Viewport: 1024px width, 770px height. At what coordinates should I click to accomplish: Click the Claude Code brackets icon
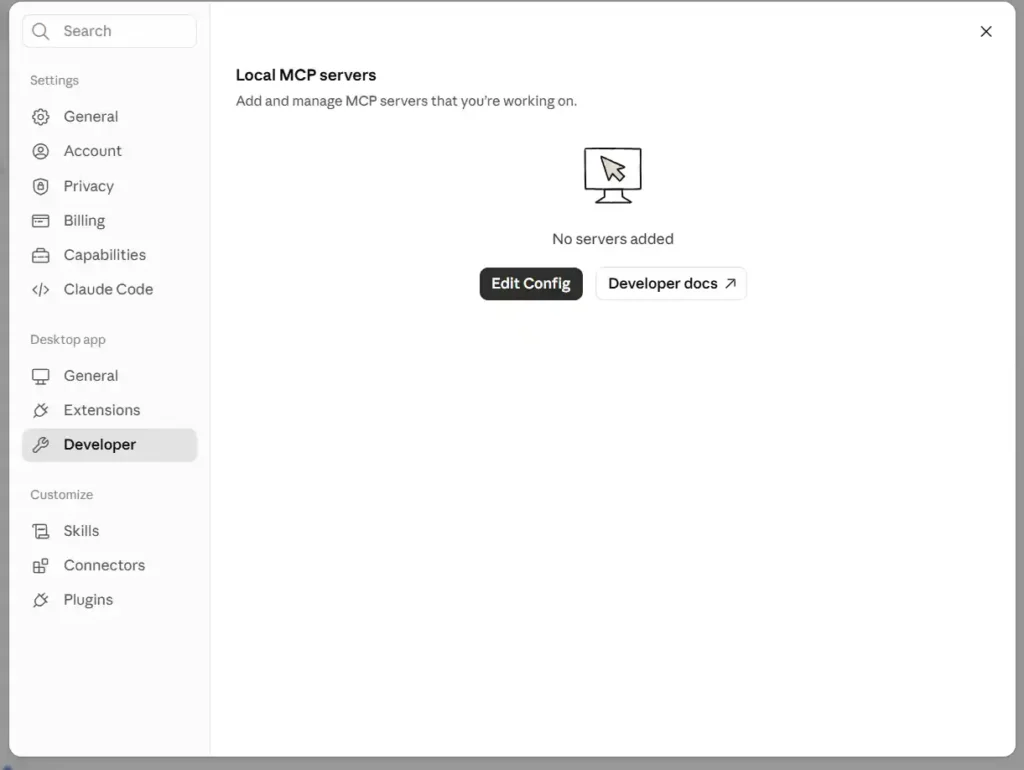pyautogui.click(x=40, y=289)
